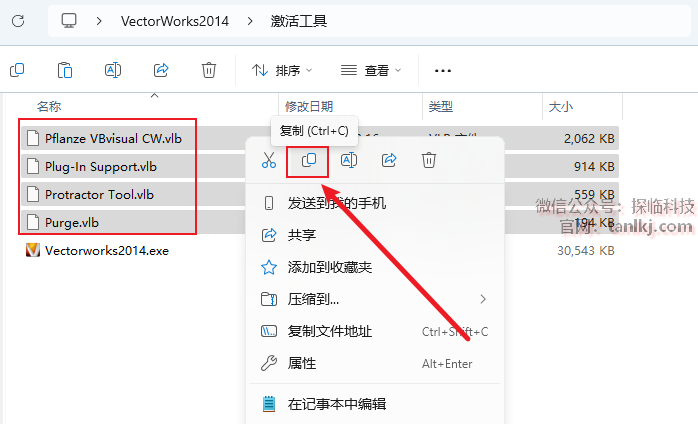
Task: Click the rename icon in the top toolbar
Action: 113,70
